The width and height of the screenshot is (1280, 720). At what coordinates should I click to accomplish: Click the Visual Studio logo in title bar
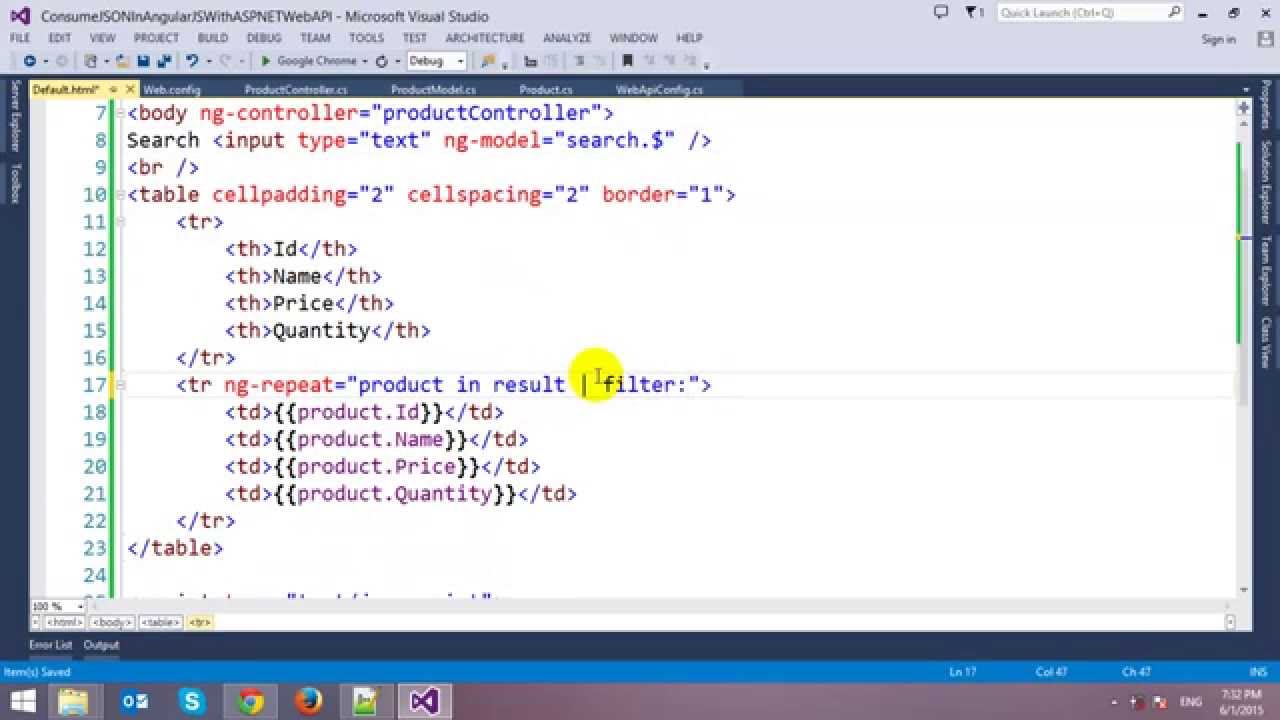pyautogui.click(x=21, y=16)
